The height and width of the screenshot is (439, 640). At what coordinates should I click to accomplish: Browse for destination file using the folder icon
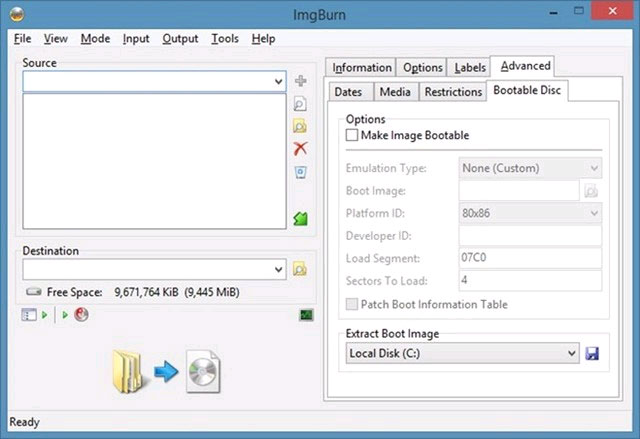pyautogui.click(x=300, y=269)
